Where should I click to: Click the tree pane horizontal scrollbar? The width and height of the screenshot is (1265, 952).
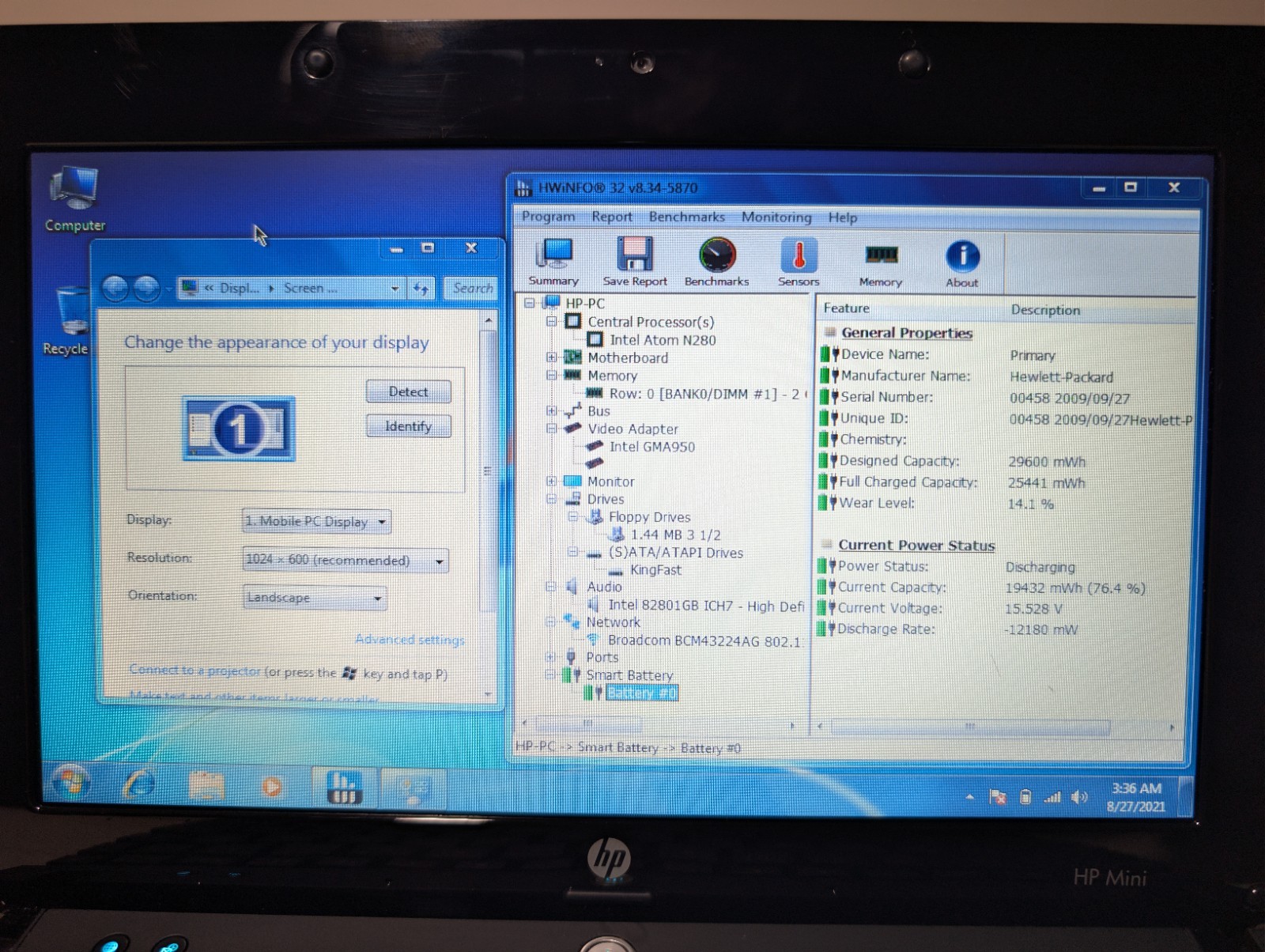click(587, 723)
